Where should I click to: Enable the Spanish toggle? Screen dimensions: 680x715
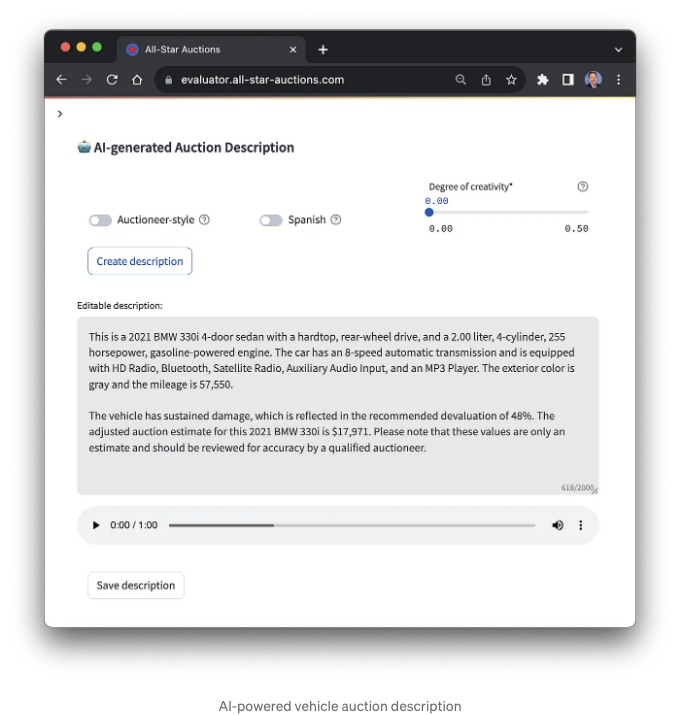[x=271, y=220]
